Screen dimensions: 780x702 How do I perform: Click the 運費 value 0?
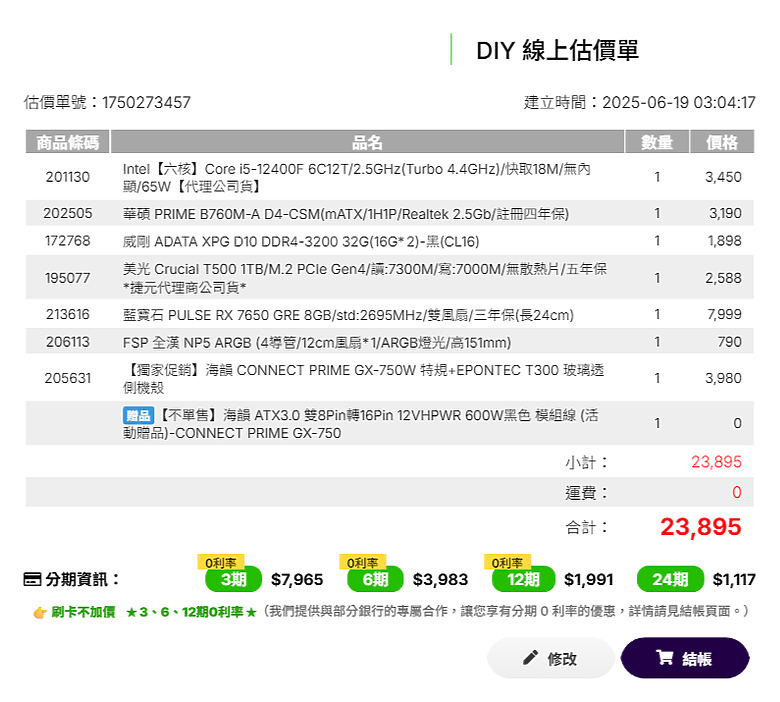[737, 493]
